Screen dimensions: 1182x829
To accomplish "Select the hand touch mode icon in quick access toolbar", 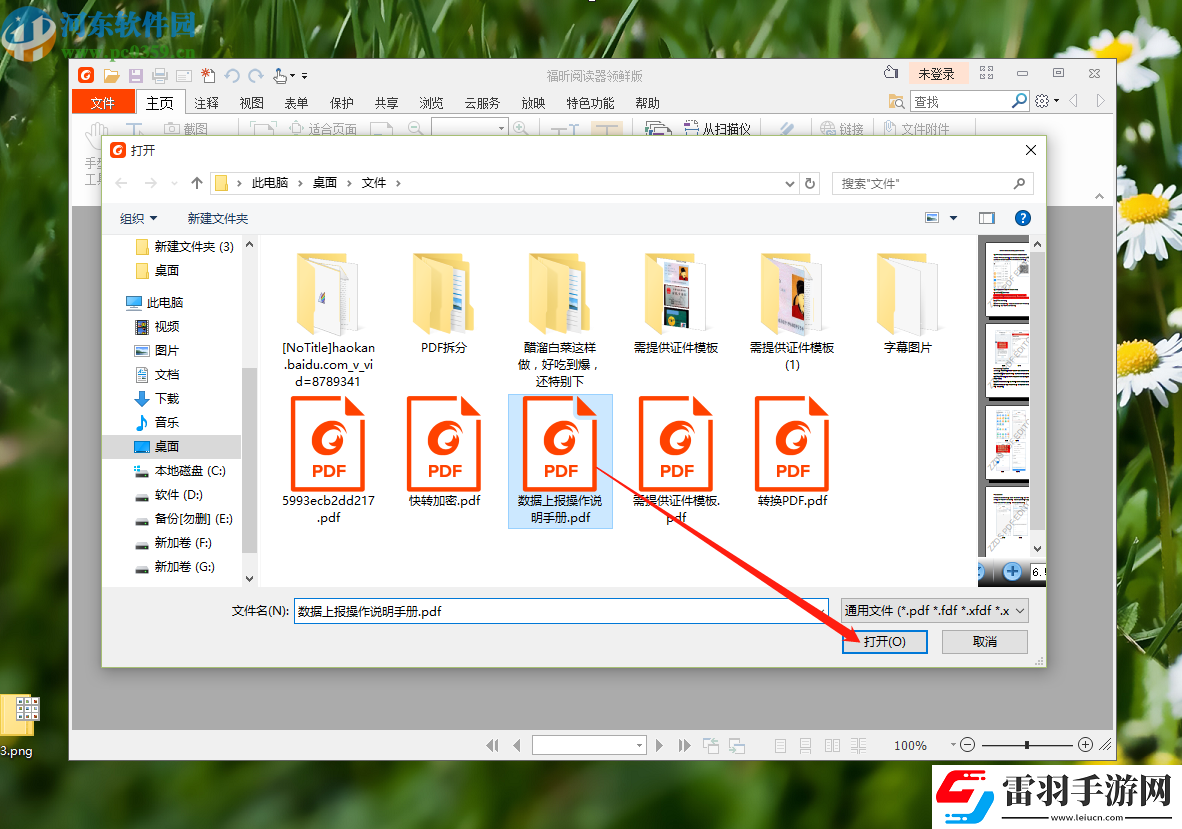I will pyautogui.click(x=280, y=75).
